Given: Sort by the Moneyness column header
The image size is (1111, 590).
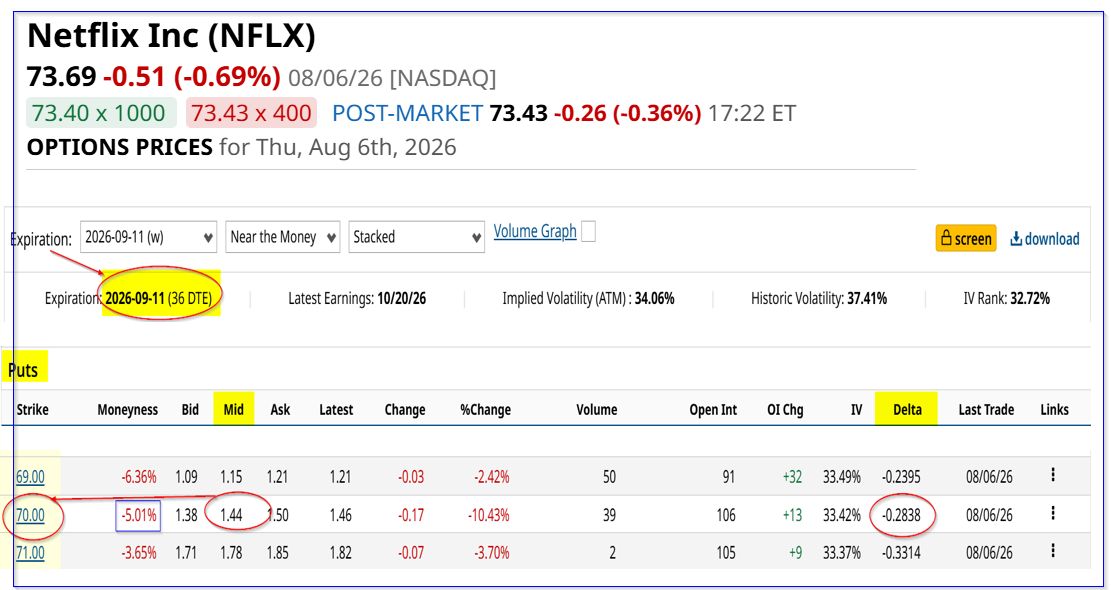Looking at the screenshot, I should [128, 409].
